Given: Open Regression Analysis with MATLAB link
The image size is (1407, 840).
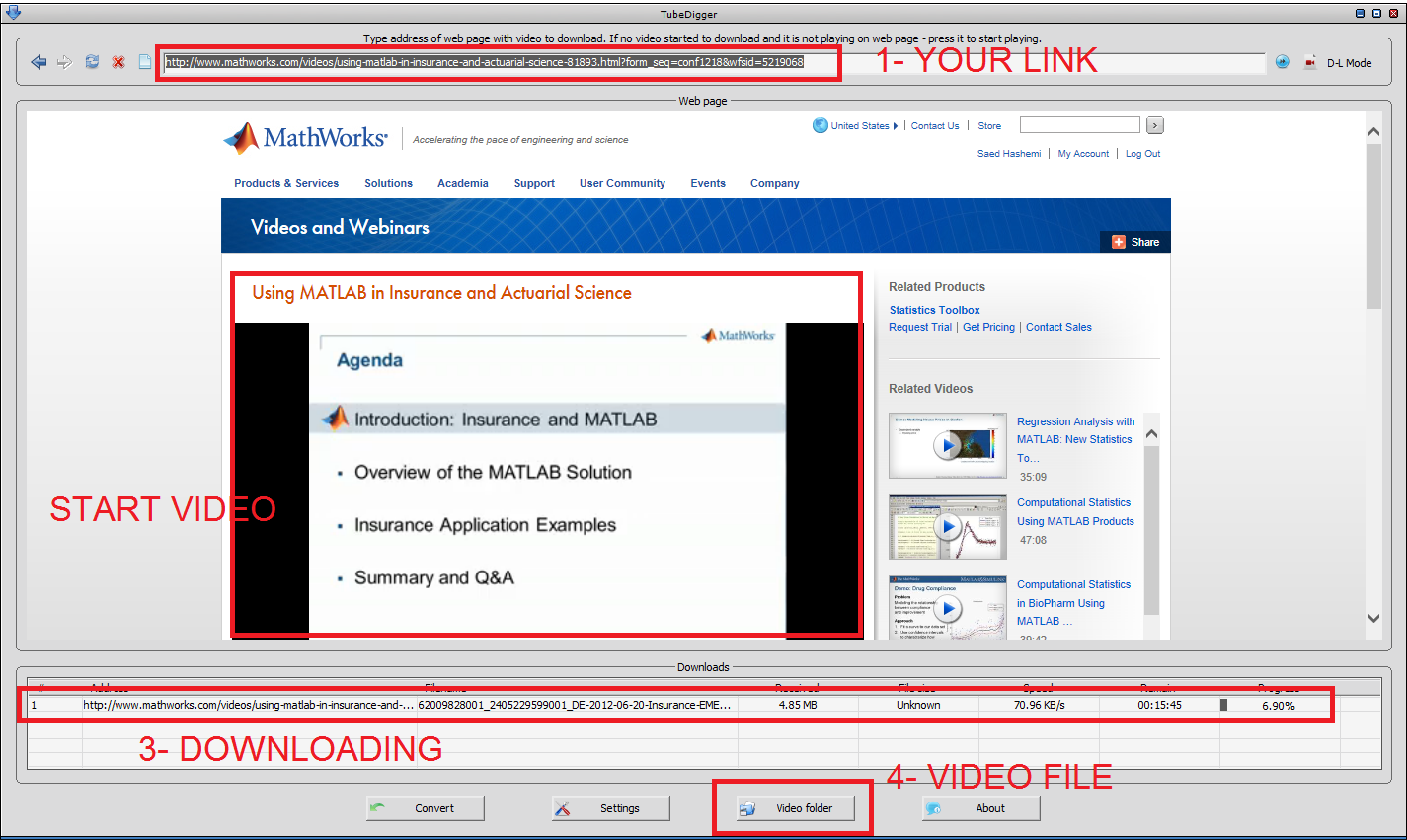Looking at the screenshot, I should point(1075,439).
